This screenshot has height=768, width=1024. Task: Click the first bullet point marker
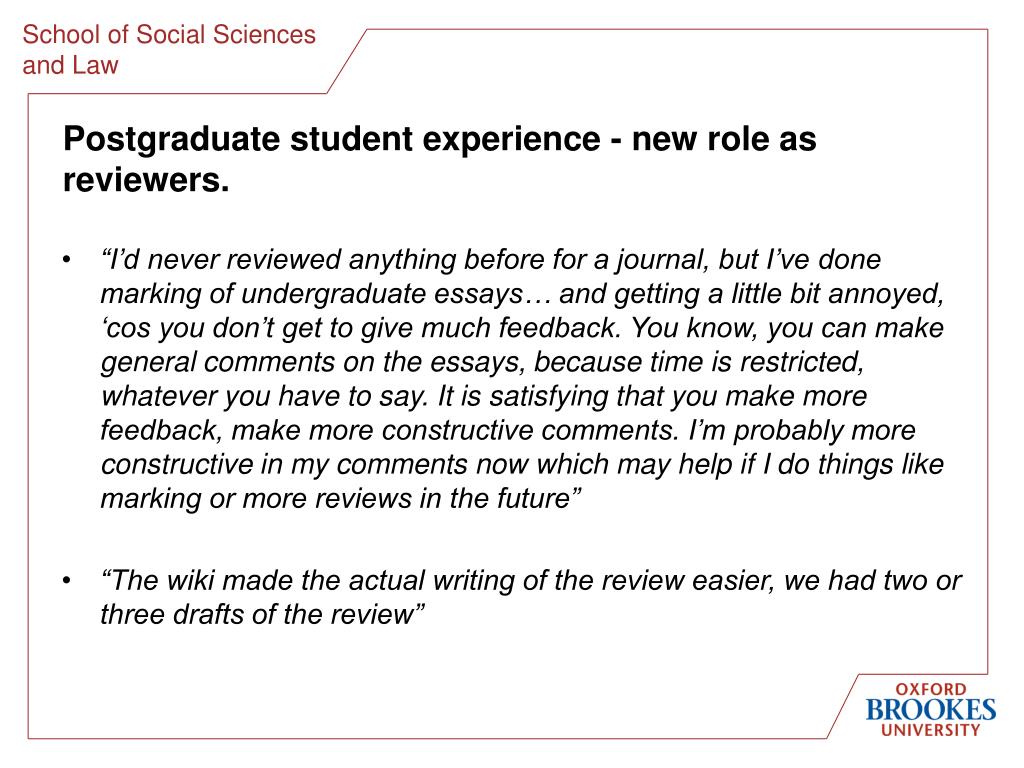tap(67, 261)
